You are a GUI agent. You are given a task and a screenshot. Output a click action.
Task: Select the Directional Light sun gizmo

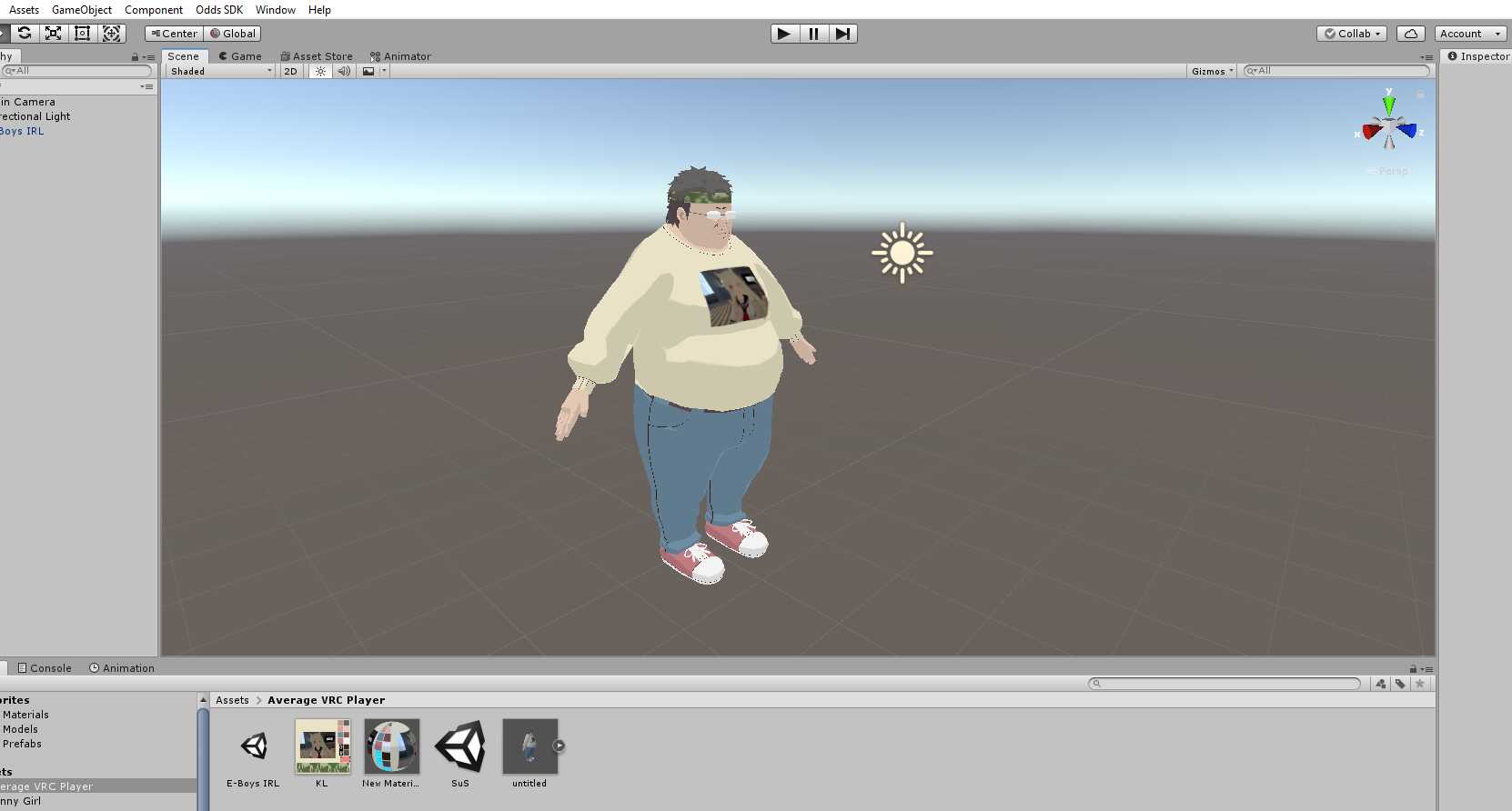click(x=902, y=253)
